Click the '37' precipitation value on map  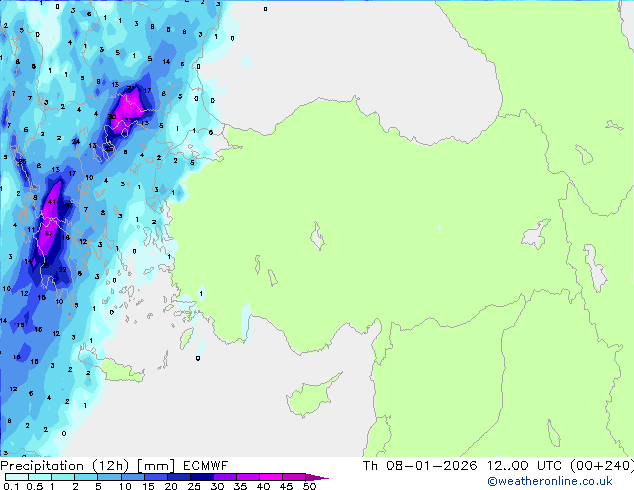[x=49, y=233]
